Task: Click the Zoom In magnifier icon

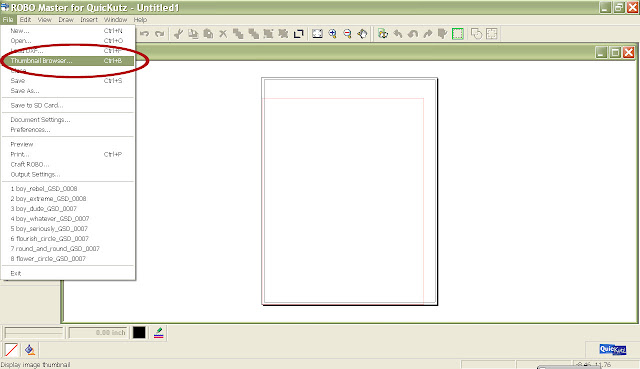Action: [333, 34]
